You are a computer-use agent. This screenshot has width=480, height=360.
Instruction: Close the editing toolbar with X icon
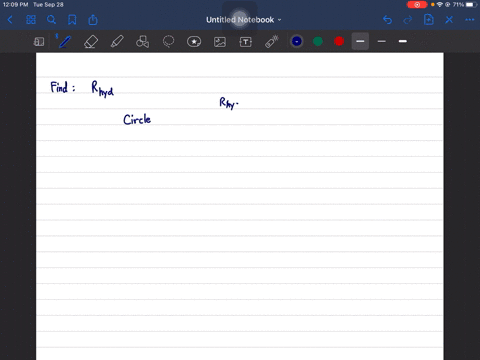pyautogui.click(x=449, y=20)
